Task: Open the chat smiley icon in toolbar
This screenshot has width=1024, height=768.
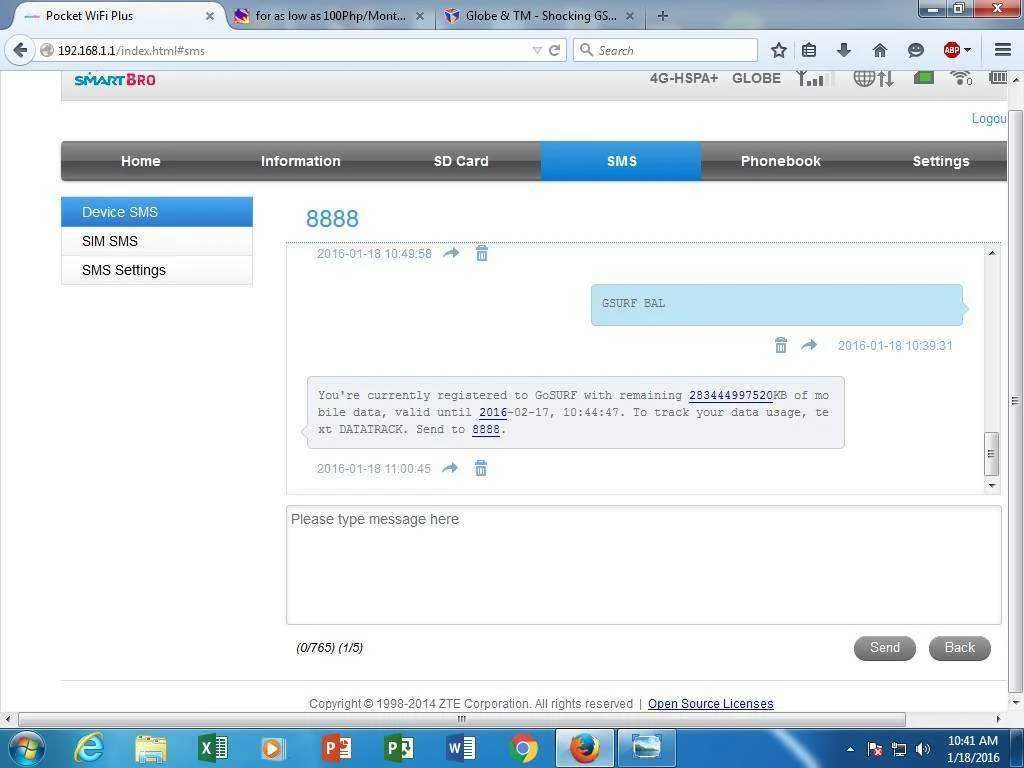Action: (x=916, y=50)
